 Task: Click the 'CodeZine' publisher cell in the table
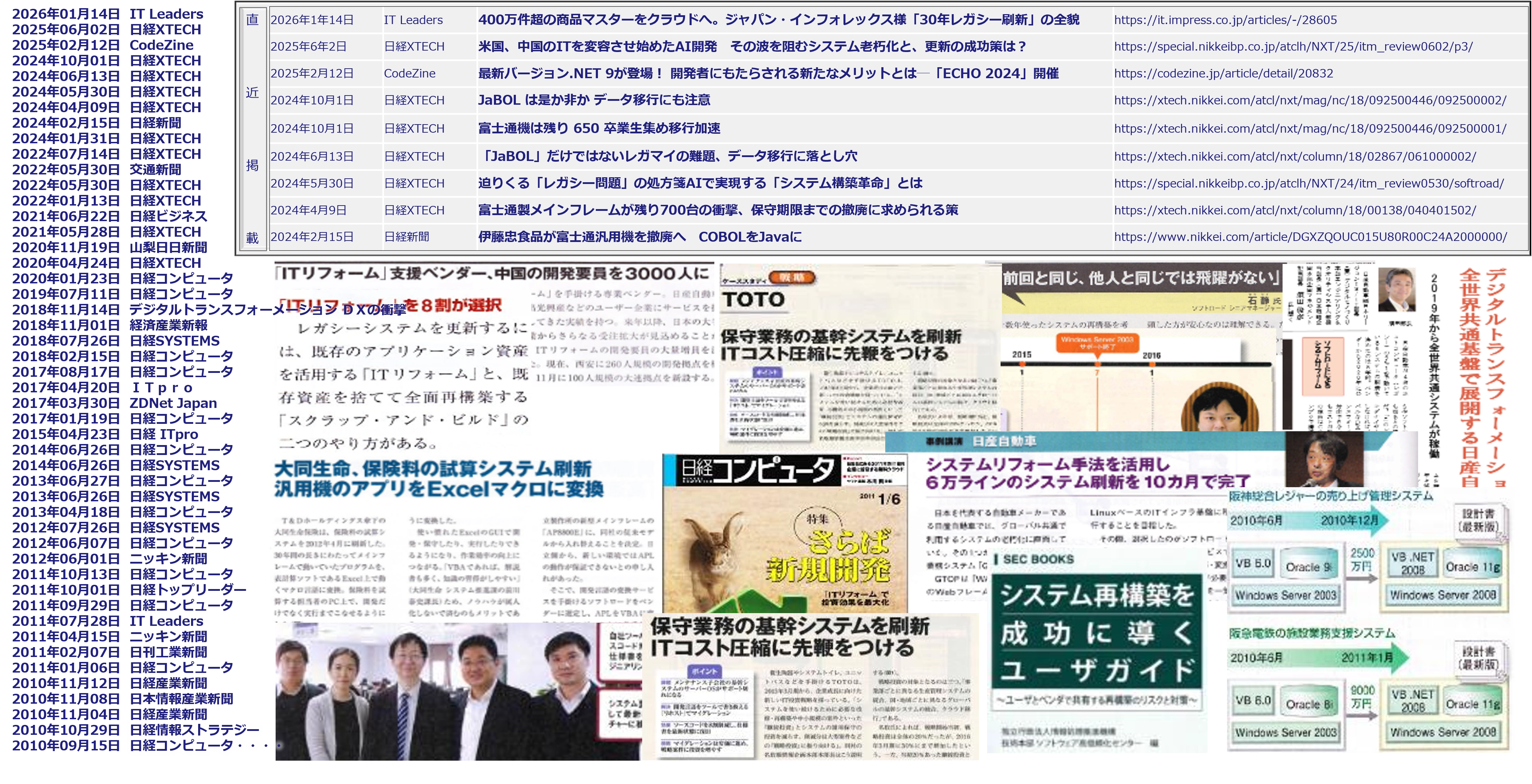(409, 73)
